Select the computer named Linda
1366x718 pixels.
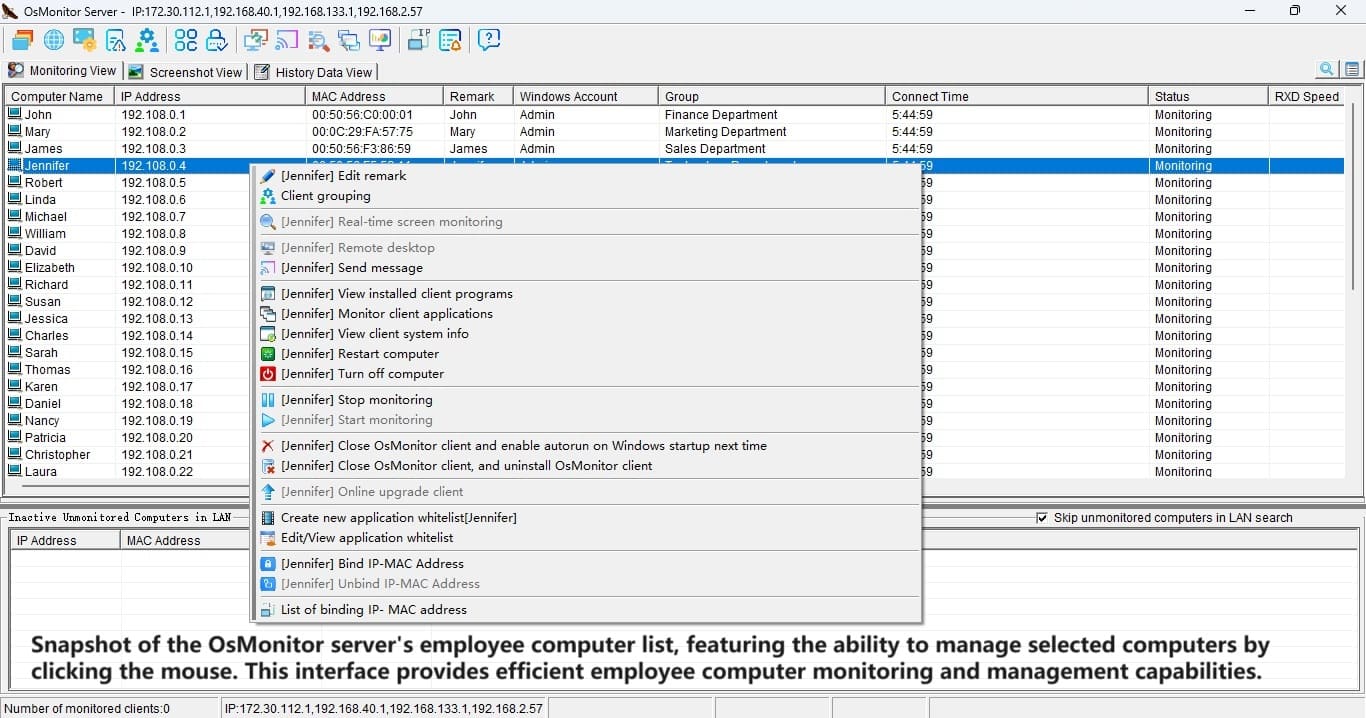coord(40,200)
